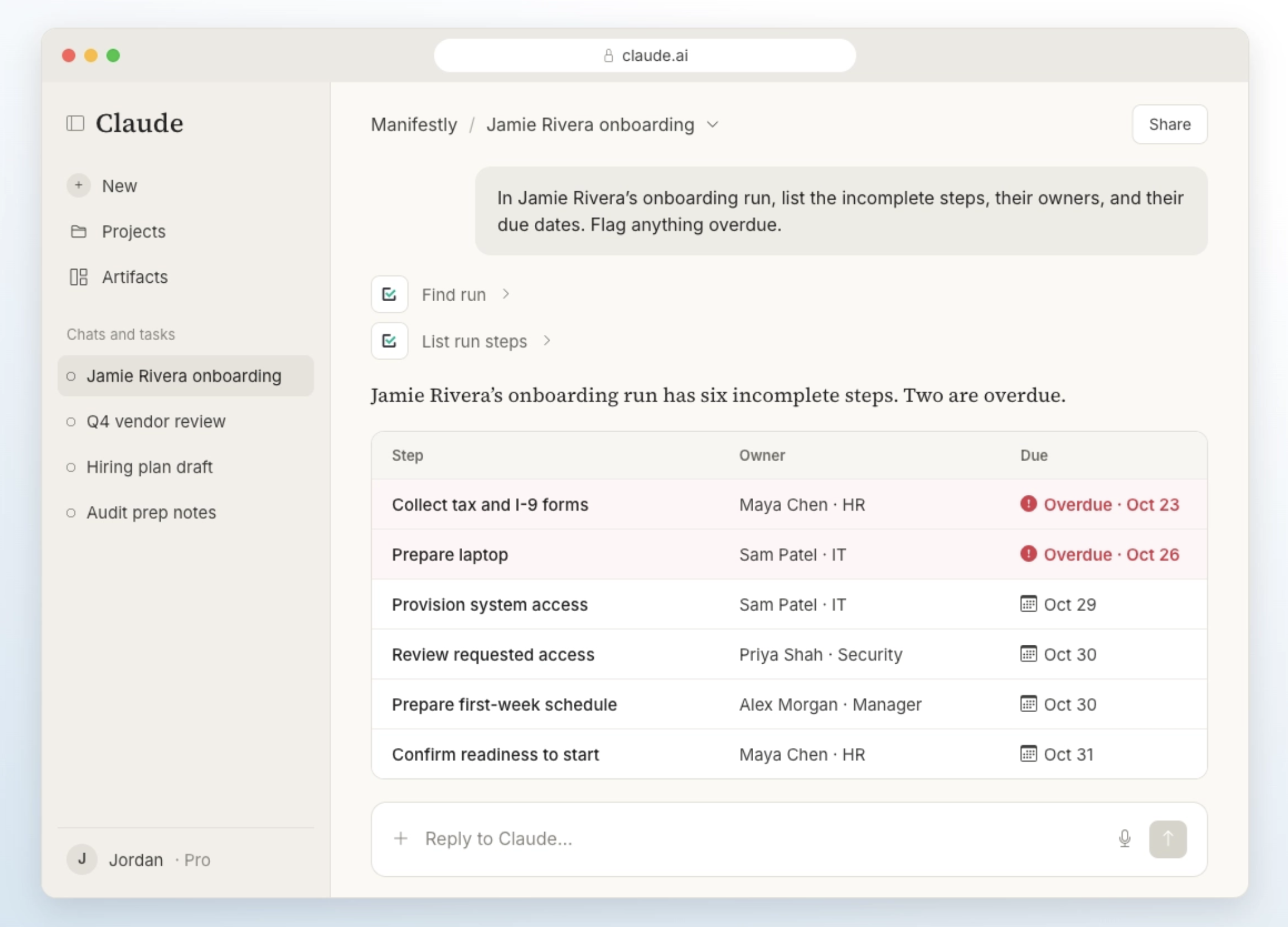Click the plus attachment icon in reply box

pos(401,838)
